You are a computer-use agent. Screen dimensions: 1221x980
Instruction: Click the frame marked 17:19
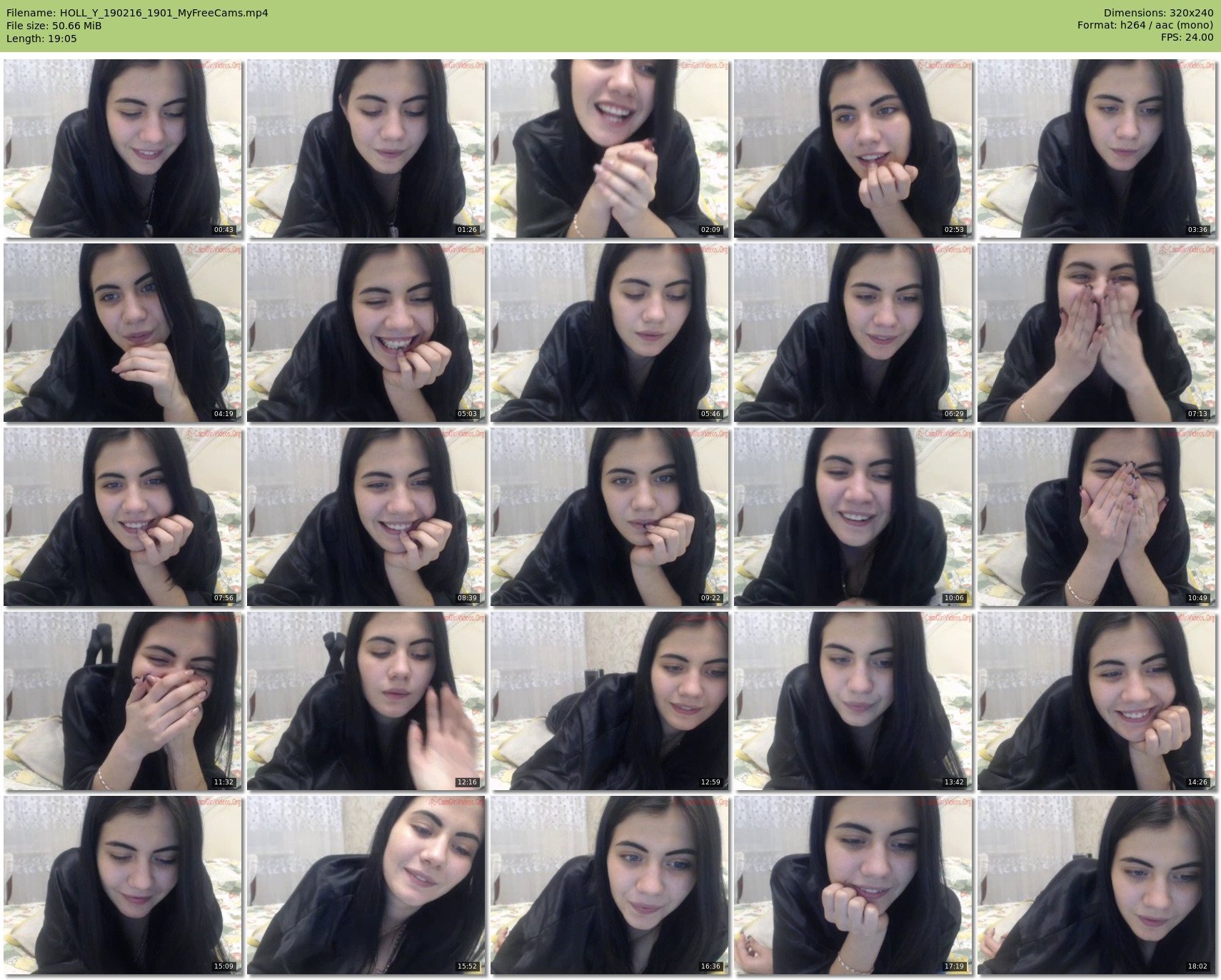(x=853, y=885)
